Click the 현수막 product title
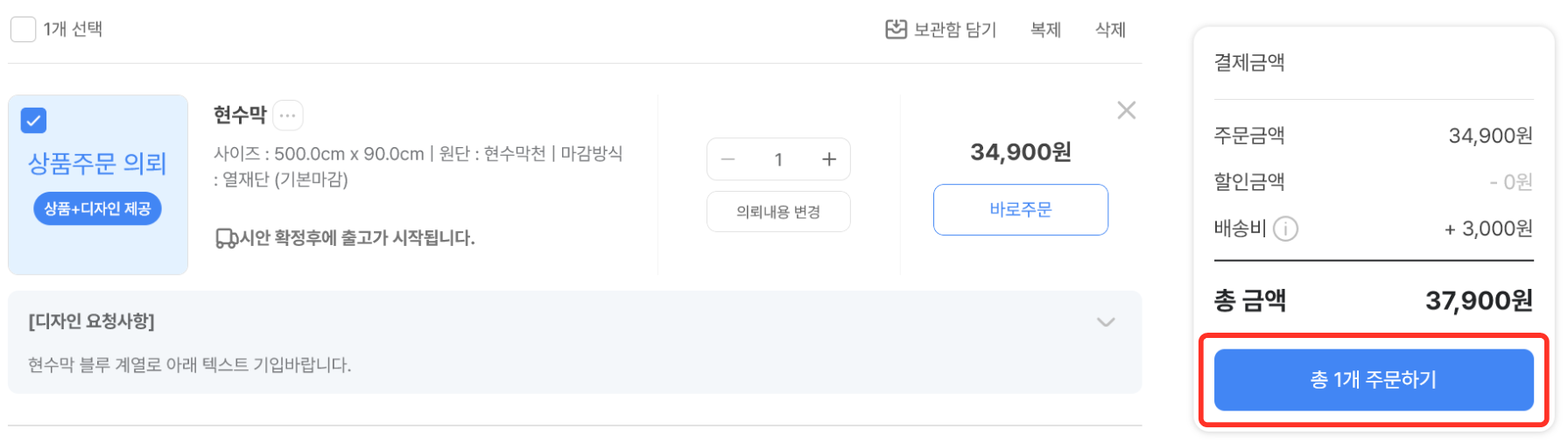Screen dimensions: 1568x443 (x=239, y=115)
